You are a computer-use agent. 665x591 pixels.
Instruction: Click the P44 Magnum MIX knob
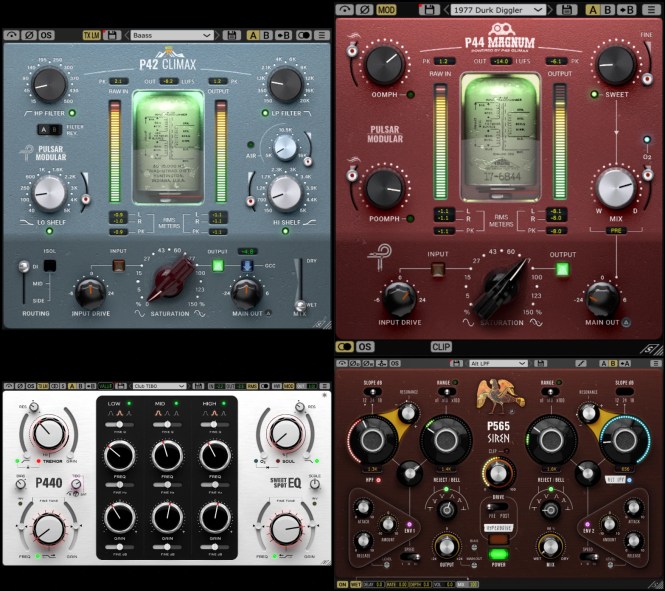pos(616,188)
